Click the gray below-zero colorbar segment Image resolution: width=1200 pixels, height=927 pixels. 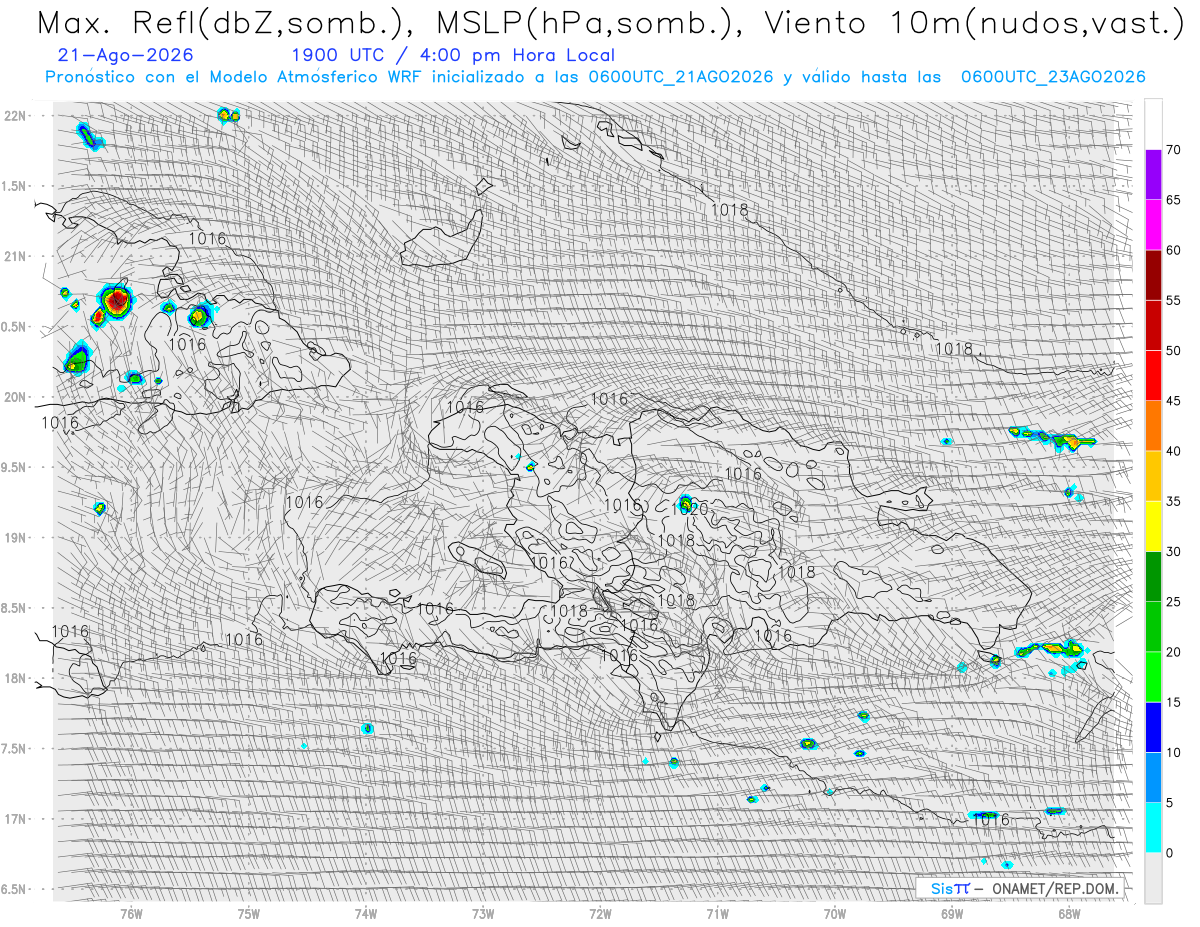(1154, 878)
